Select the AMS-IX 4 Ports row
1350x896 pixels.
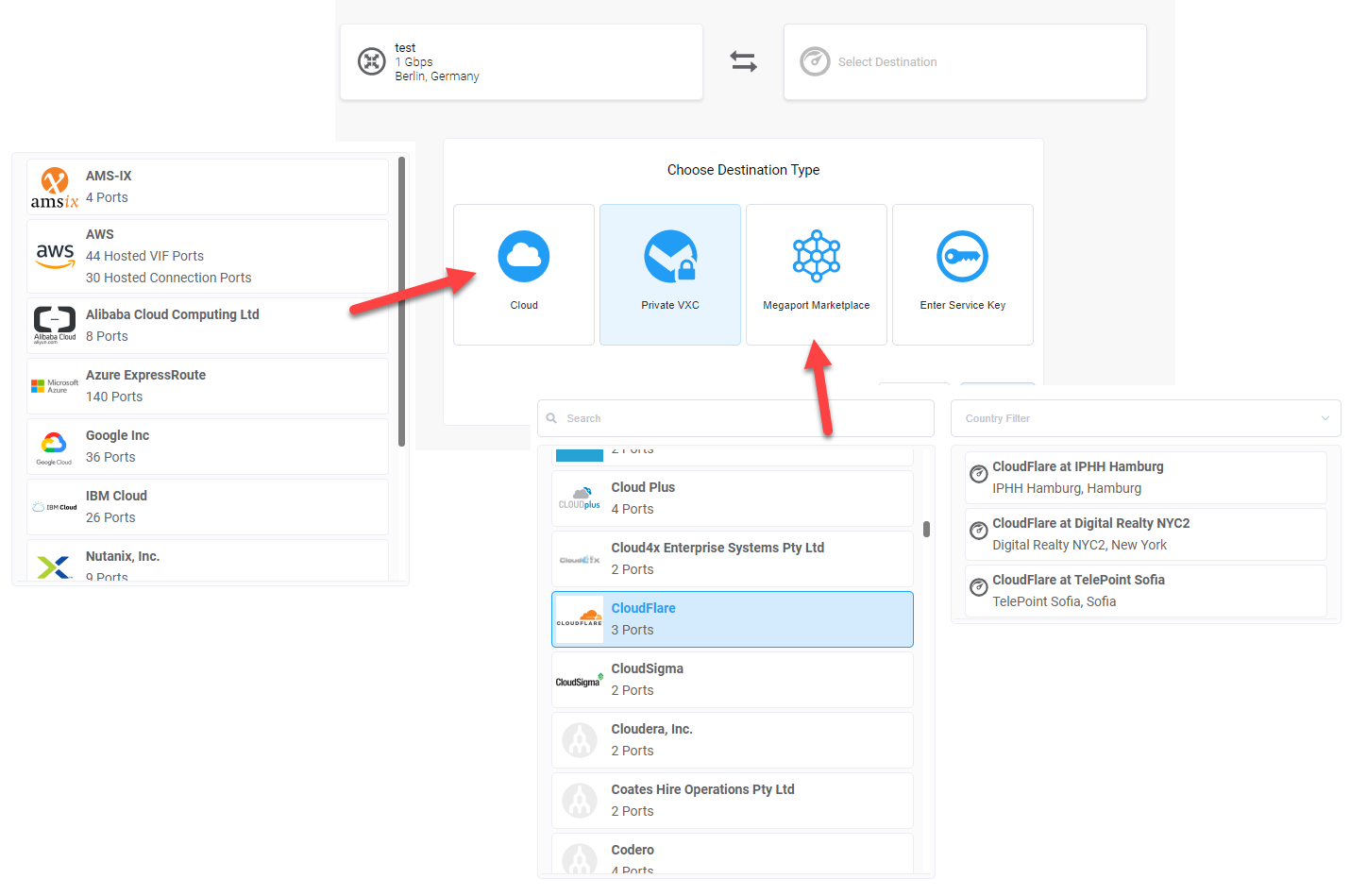(208, 187)
